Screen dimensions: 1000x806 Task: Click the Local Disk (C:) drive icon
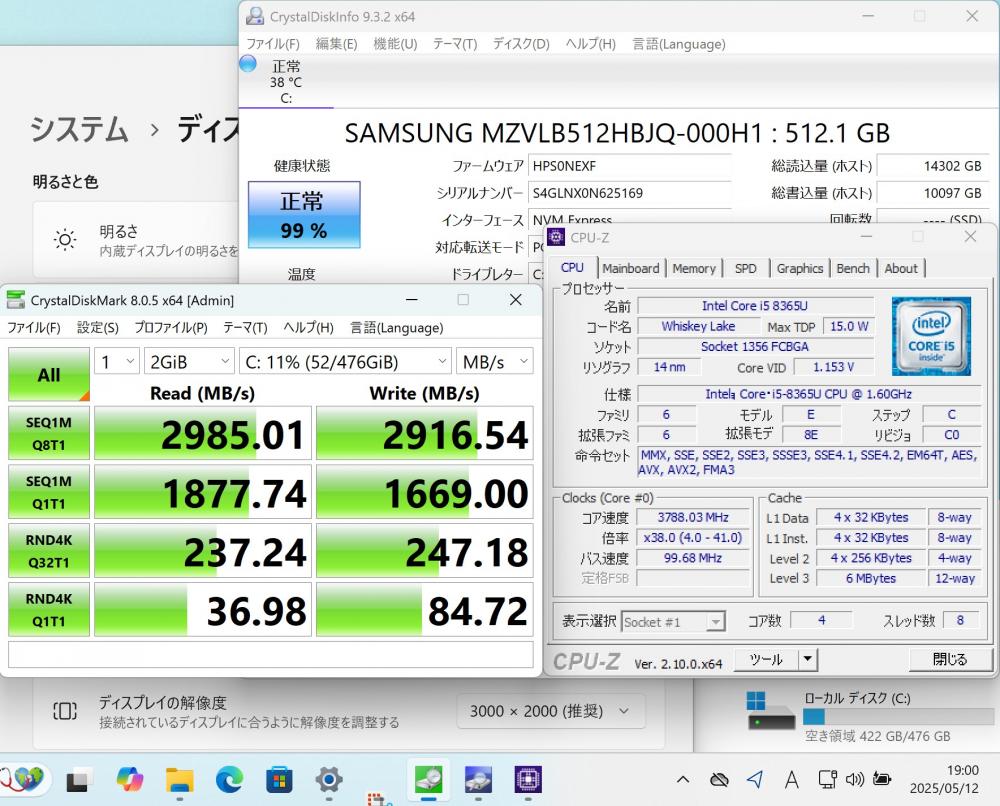(x=770, y=710)
